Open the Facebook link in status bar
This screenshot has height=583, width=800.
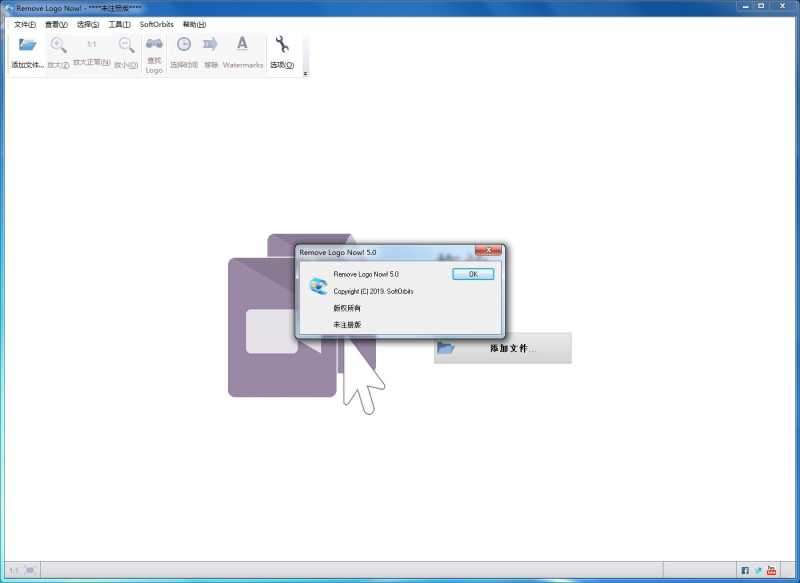744,570
